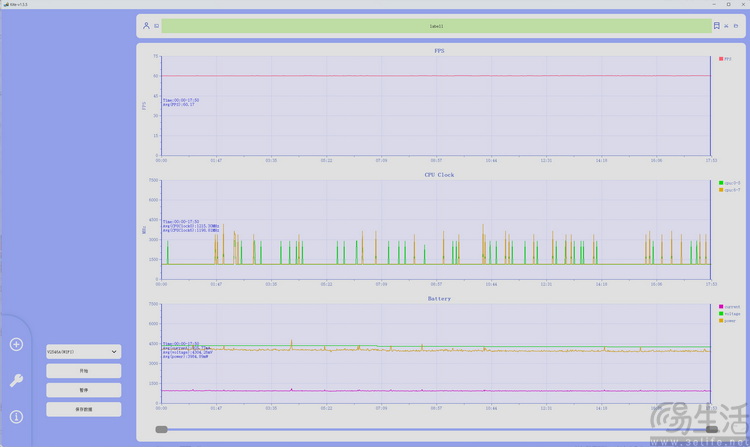Toggle the FPS legend entry
750x447 pixels.
(x=726, y=59)
